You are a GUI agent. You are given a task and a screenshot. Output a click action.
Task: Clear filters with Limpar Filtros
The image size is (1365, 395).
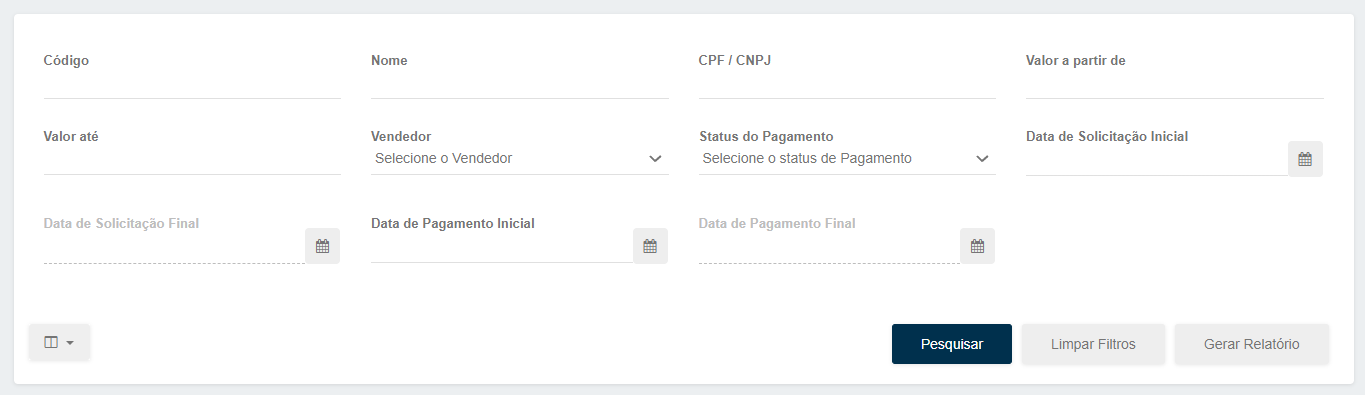(x=1093, y=344)
